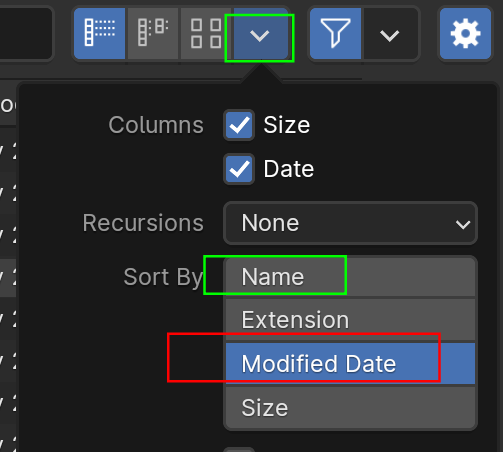Select the bottom-most visible file row
This screenshot has height=452, width=503.
click(x=8, y=443)
